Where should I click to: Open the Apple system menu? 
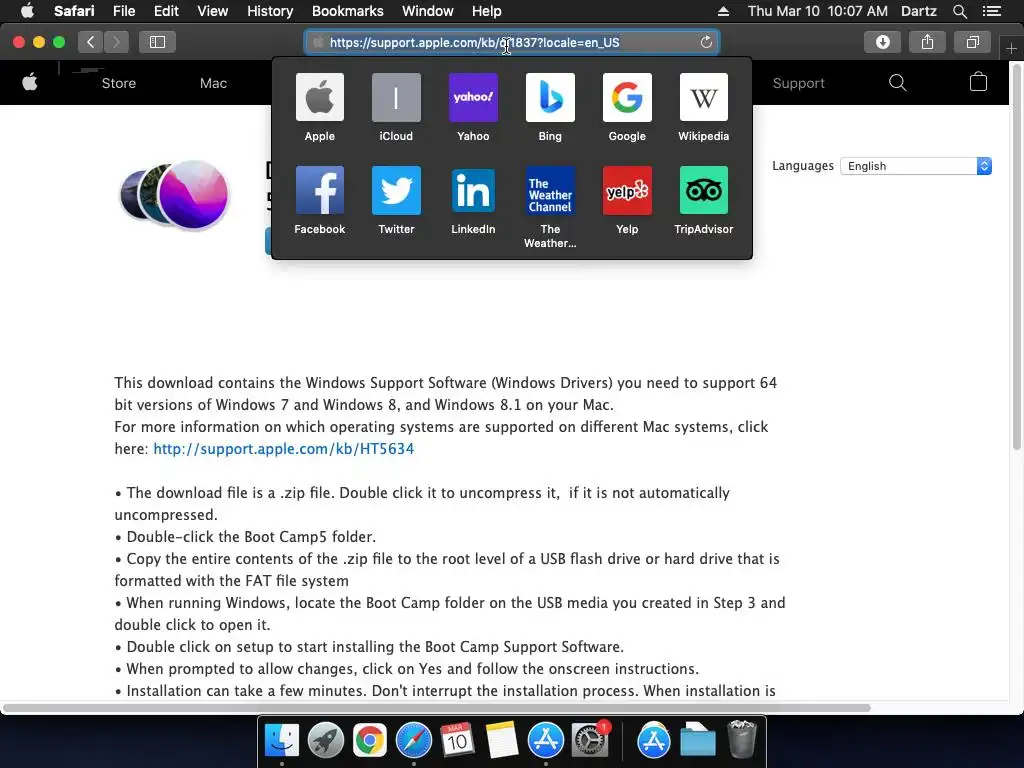[27, 11]
